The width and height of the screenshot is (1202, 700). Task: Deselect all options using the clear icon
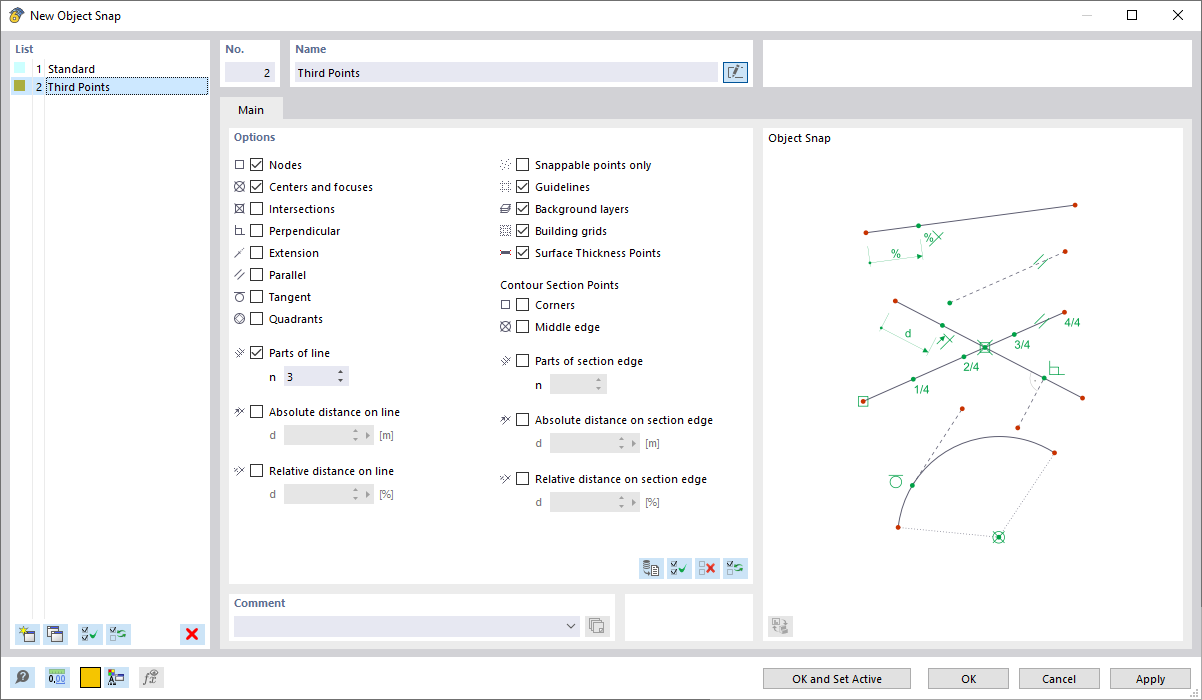click(x=708, y=568)
